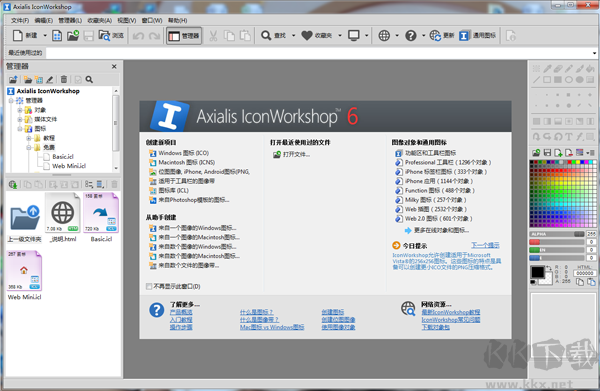Select the Text tool in tools palette
The image size is (600, 391).
tap(569, 137)
